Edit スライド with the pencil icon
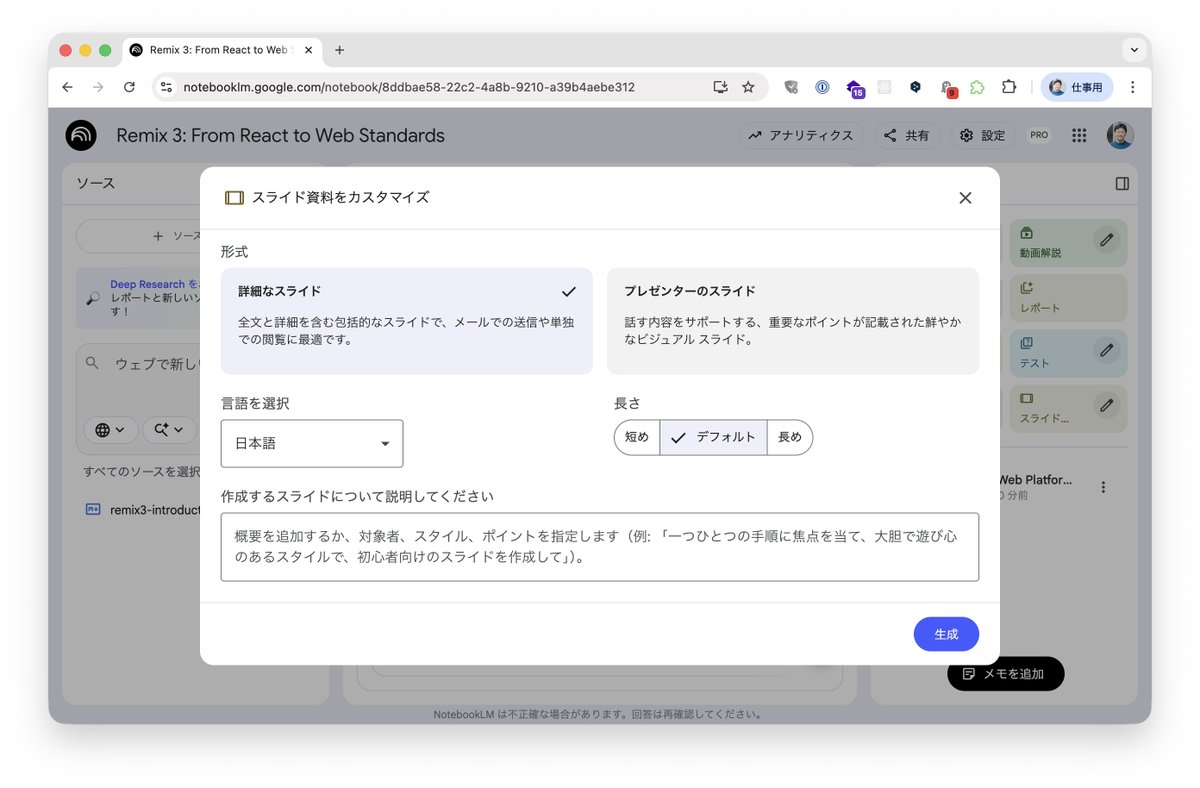 [x=1105, y=406]
